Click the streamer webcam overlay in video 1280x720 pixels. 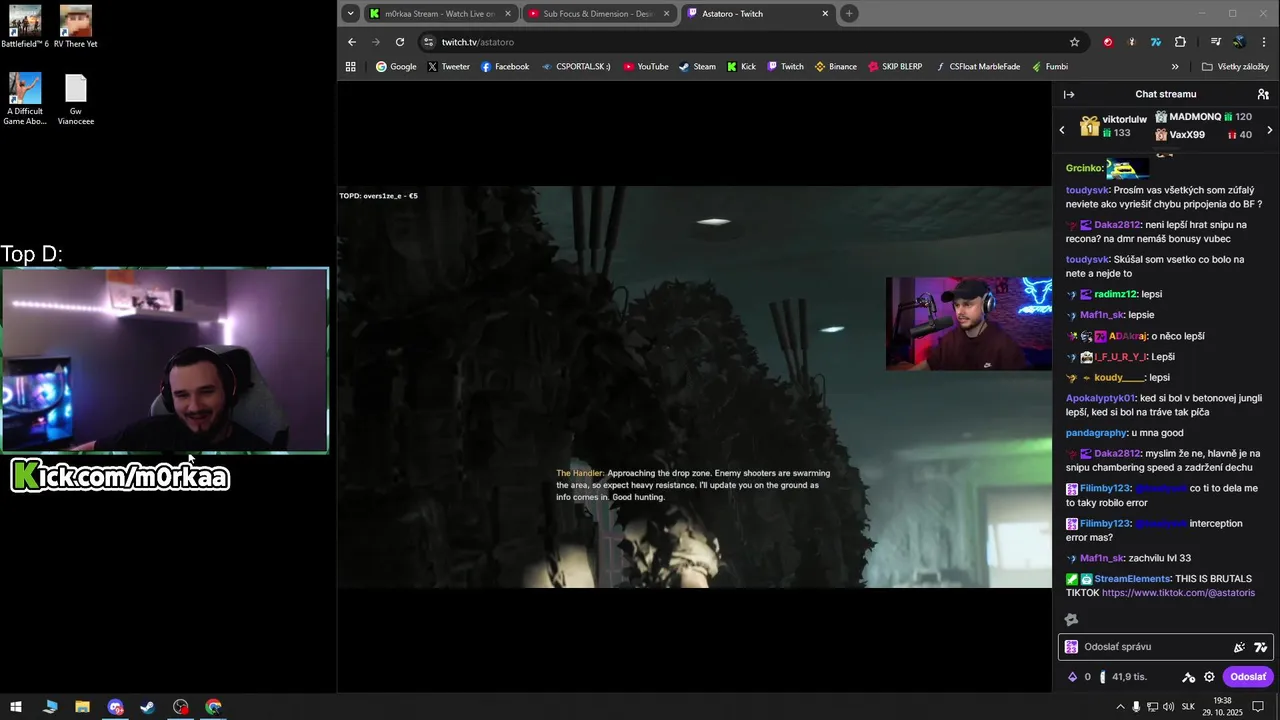pos(968,324)
